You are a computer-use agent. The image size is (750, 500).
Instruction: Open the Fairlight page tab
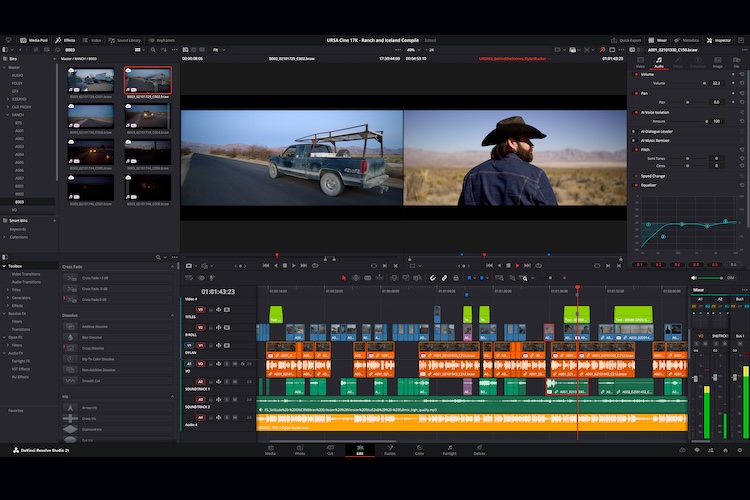point(450,450)
